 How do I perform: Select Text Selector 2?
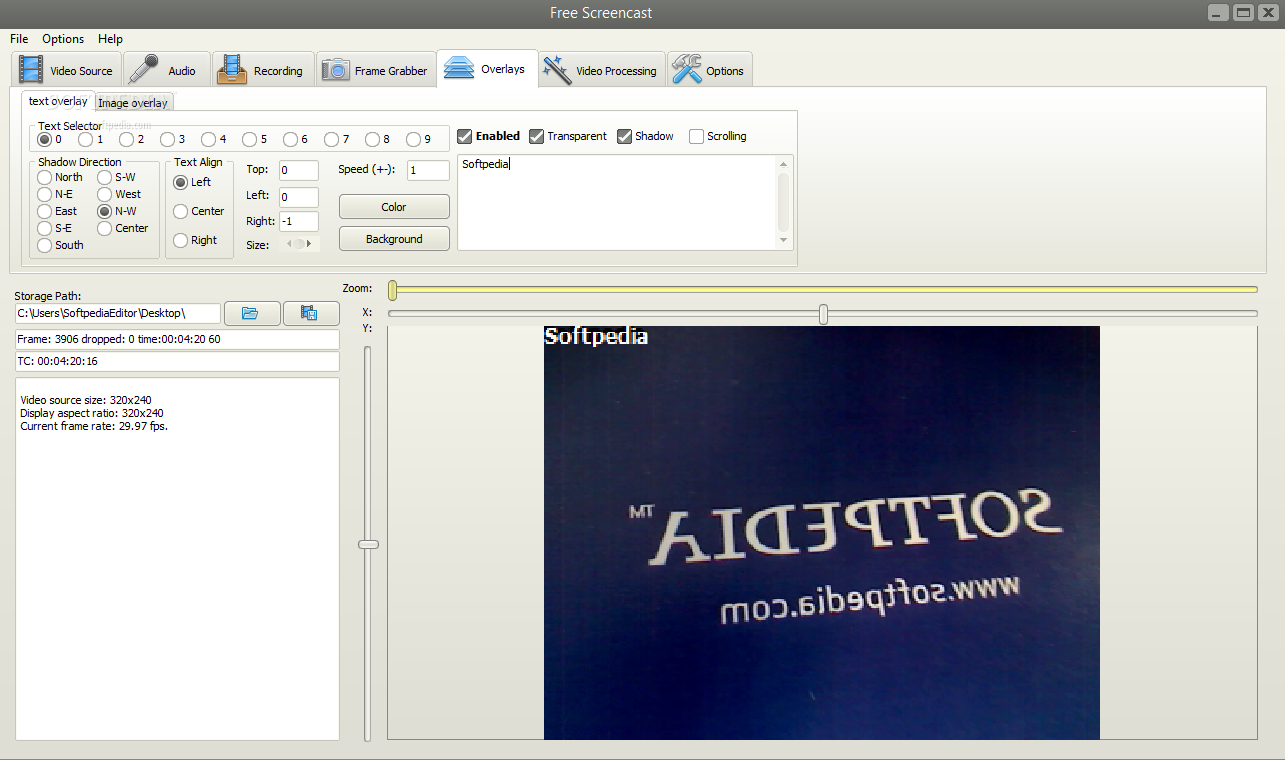127,139
